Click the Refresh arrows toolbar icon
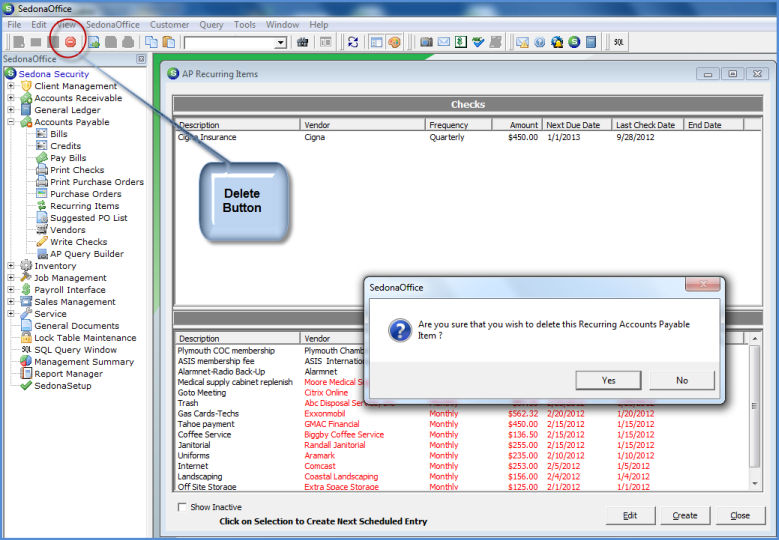 [353, 42]
